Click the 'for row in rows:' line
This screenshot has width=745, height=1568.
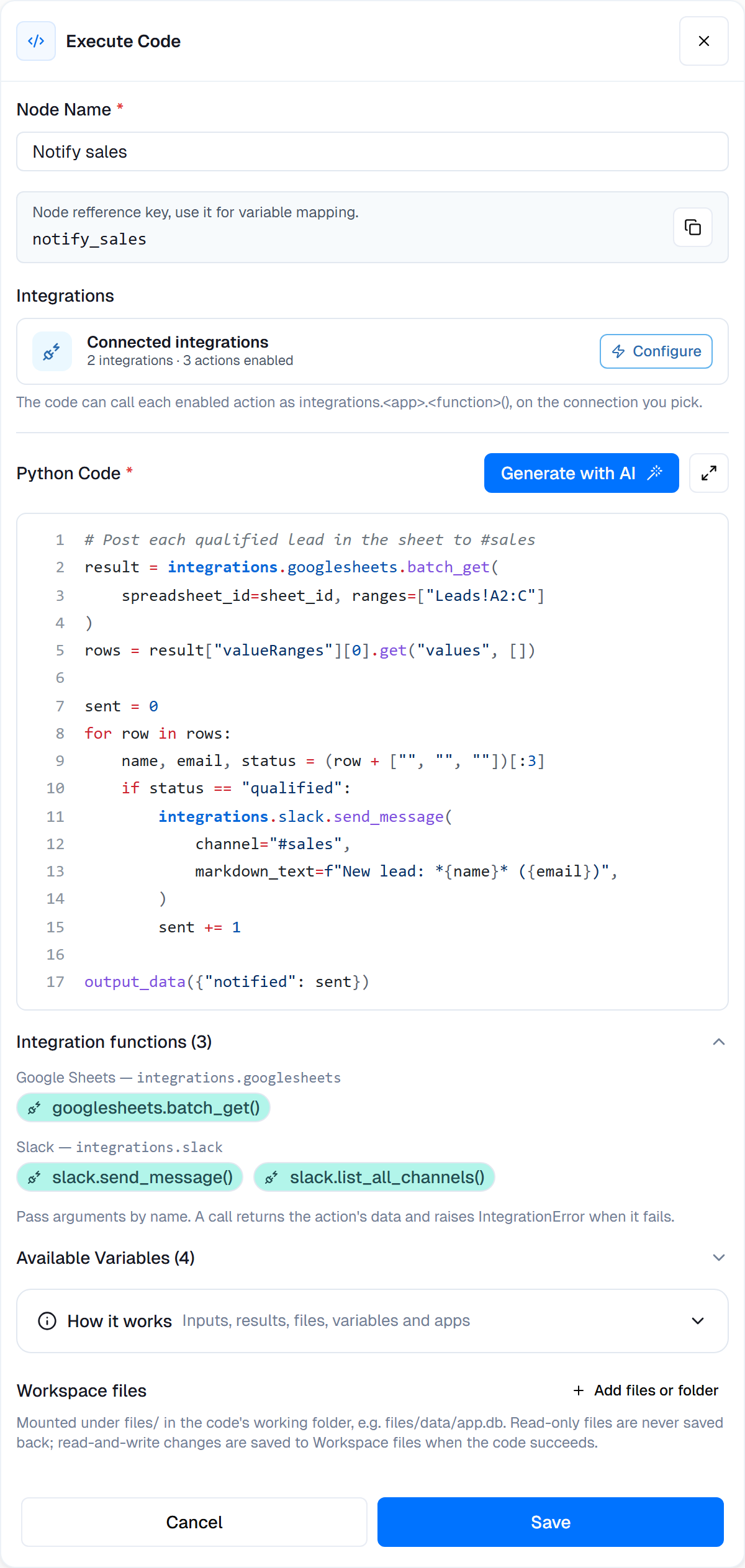(x=158, y=733)
